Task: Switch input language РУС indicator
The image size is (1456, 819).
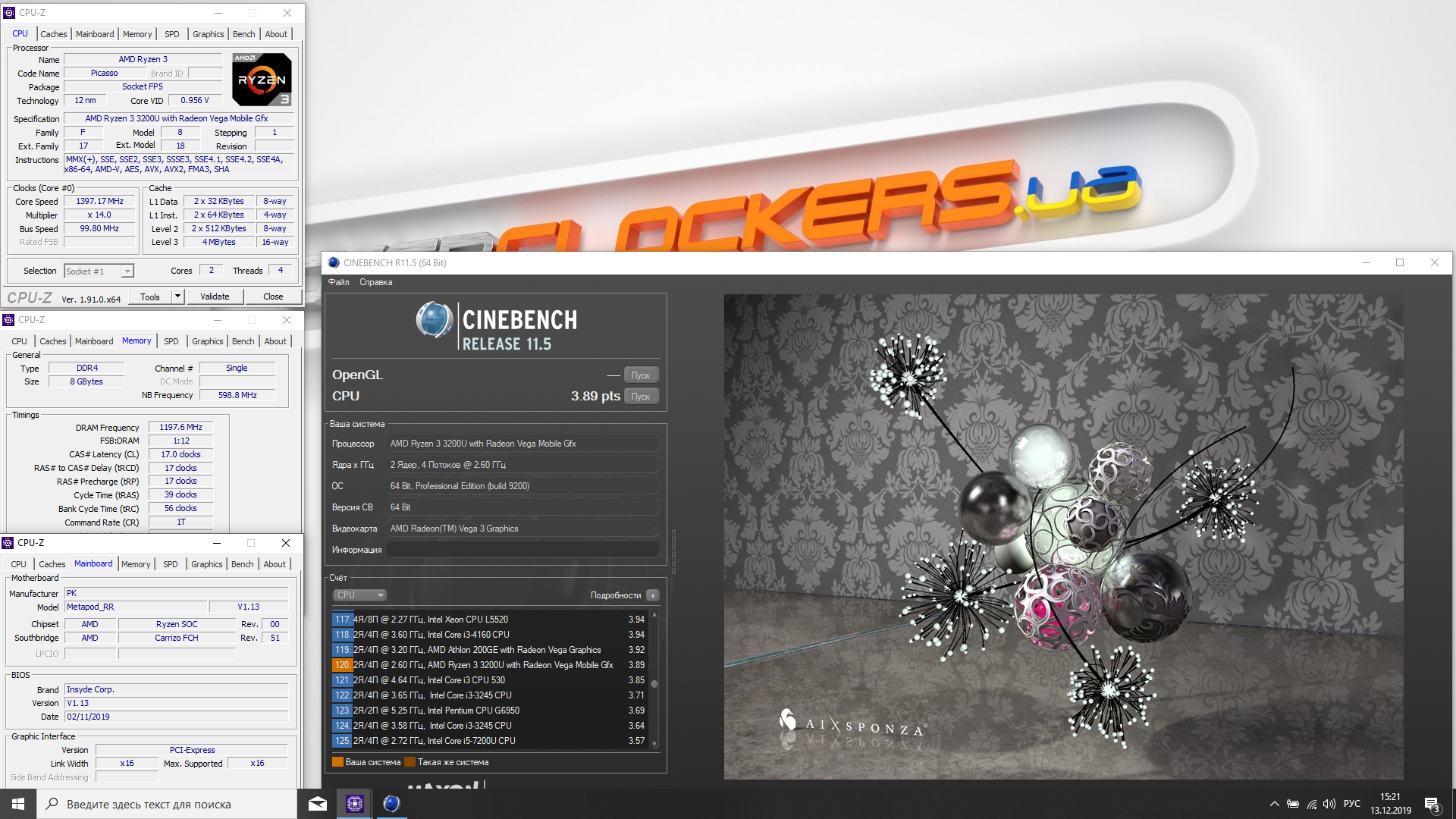Action: [1352, 804]
